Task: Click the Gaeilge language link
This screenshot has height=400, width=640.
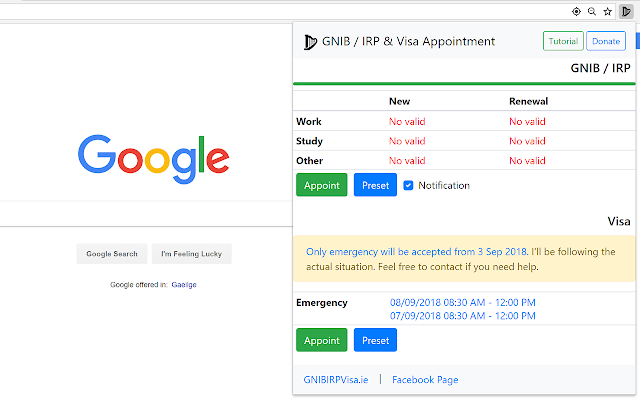Action: point(184,284)
